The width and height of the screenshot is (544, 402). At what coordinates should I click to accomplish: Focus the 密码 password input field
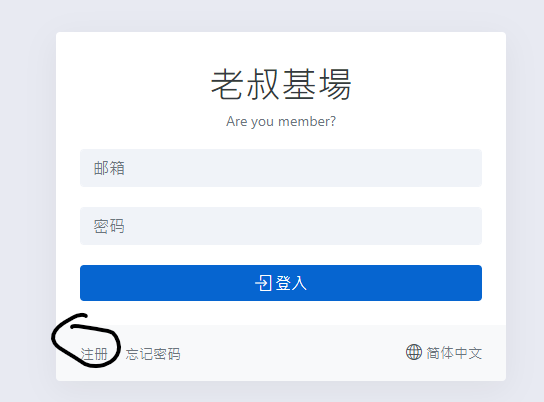(x=281, y=226)
